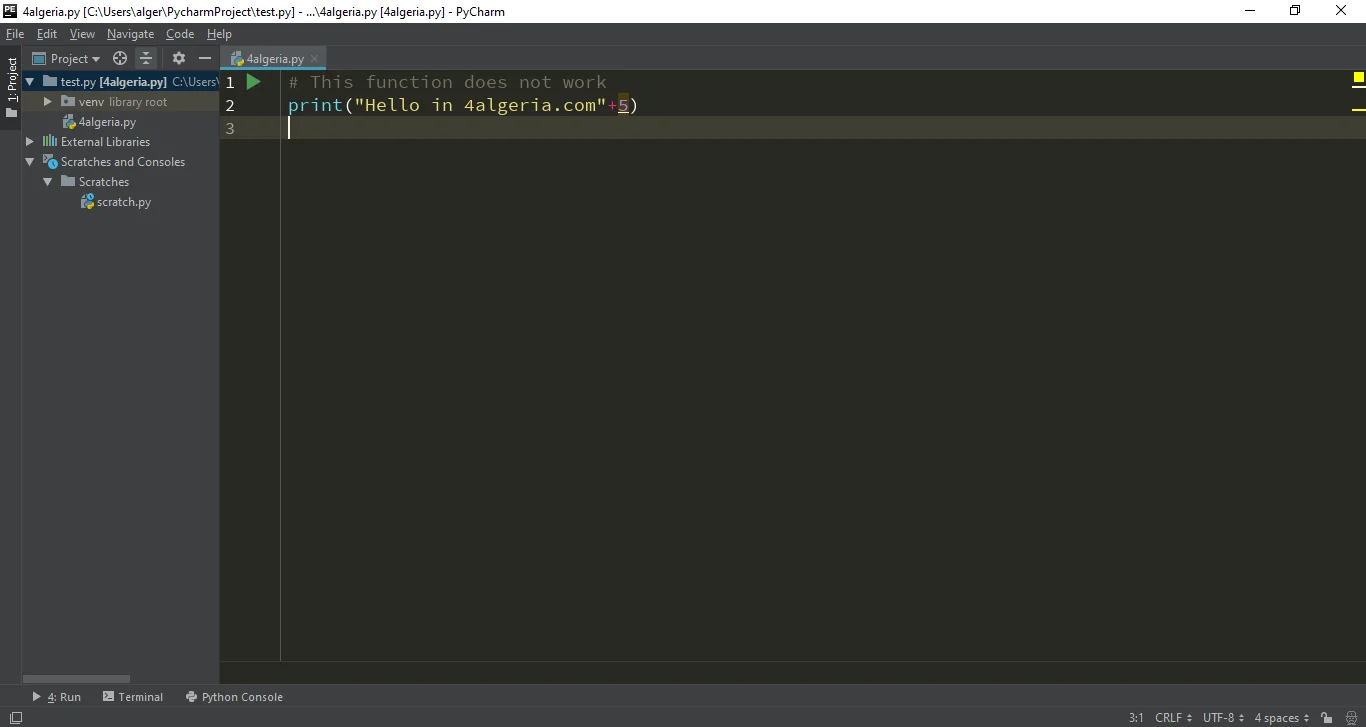Click the Project panel horizontal scrollbar
Viewport: 1366px width, 727px height.
[76, 679]
